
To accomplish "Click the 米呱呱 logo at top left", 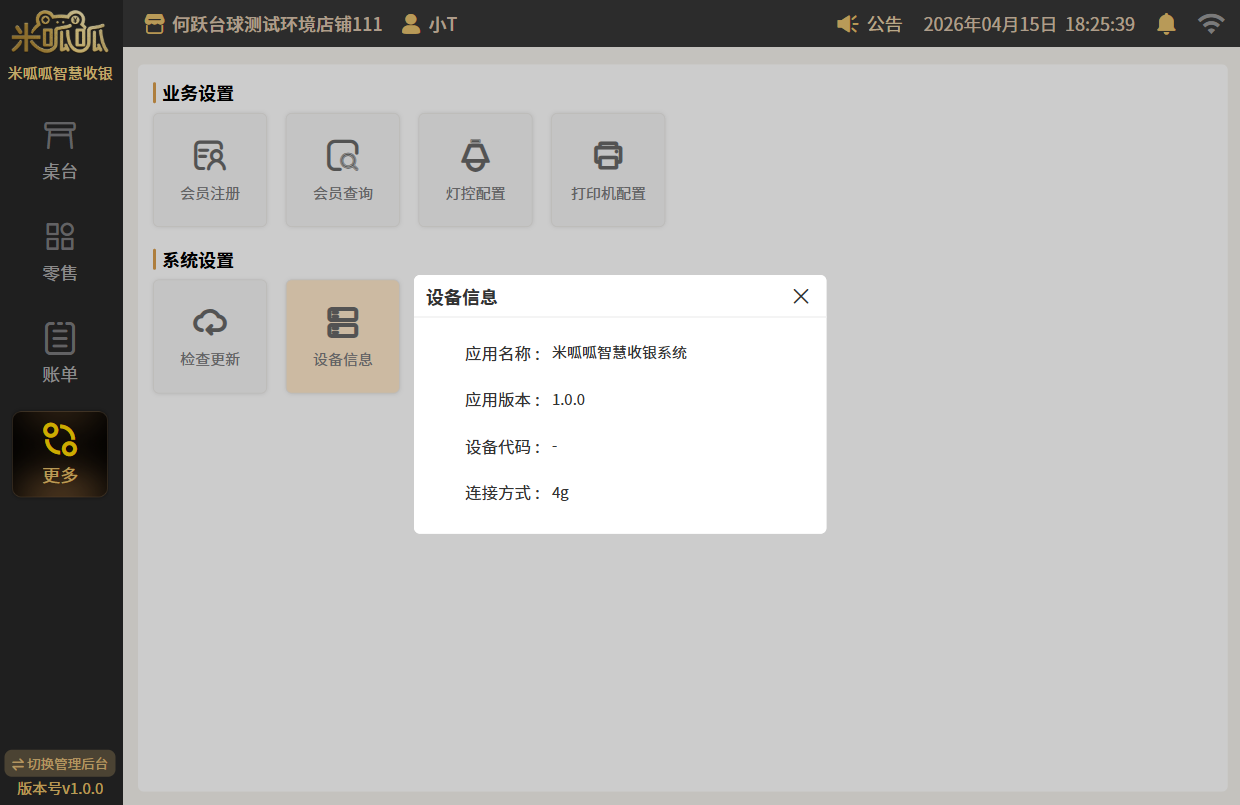I will pyautogui.click(x=60, y=32).
